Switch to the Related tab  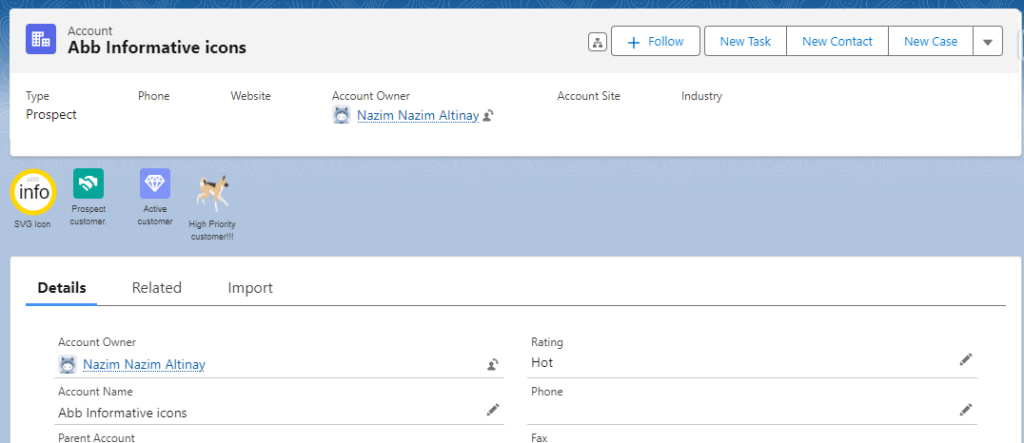[x=157, y=288]
